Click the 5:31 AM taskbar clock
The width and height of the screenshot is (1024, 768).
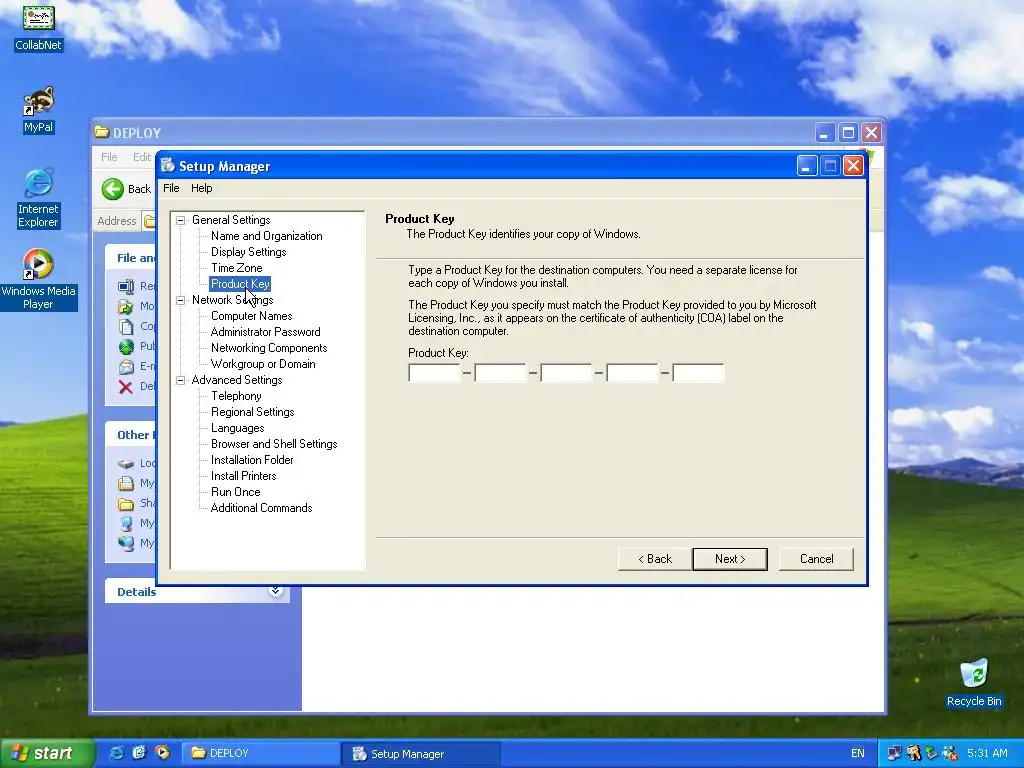tap(987, 754)
